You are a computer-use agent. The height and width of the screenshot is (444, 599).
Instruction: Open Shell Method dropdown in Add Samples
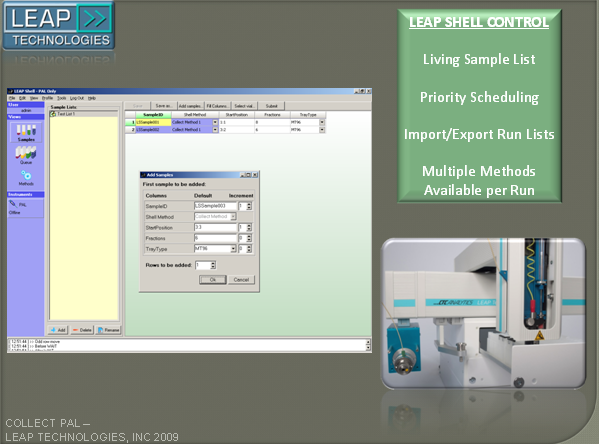pos(233,217)
